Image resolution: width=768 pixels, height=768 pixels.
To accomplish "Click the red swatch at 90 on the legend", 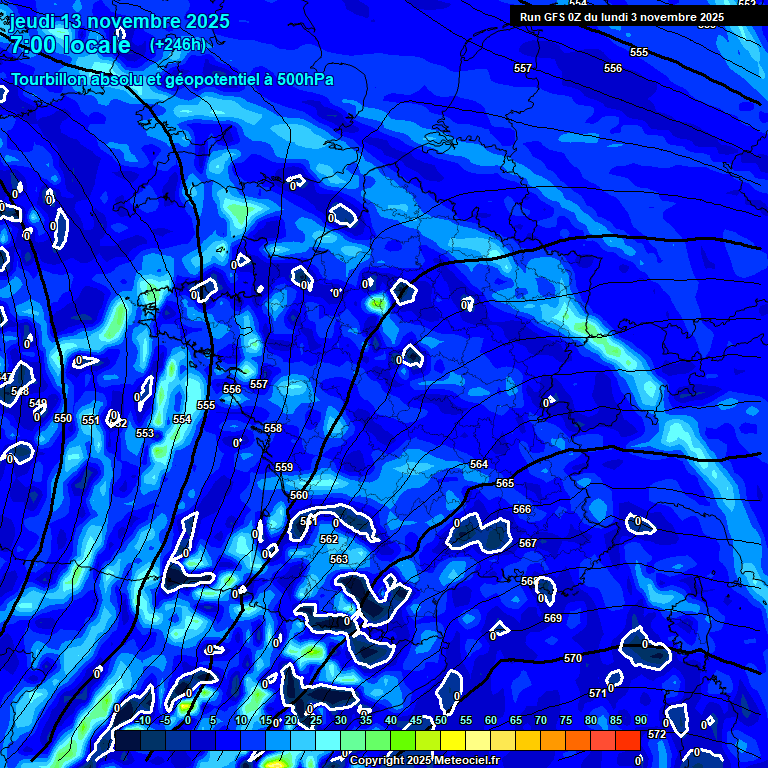I will [628, 740].
